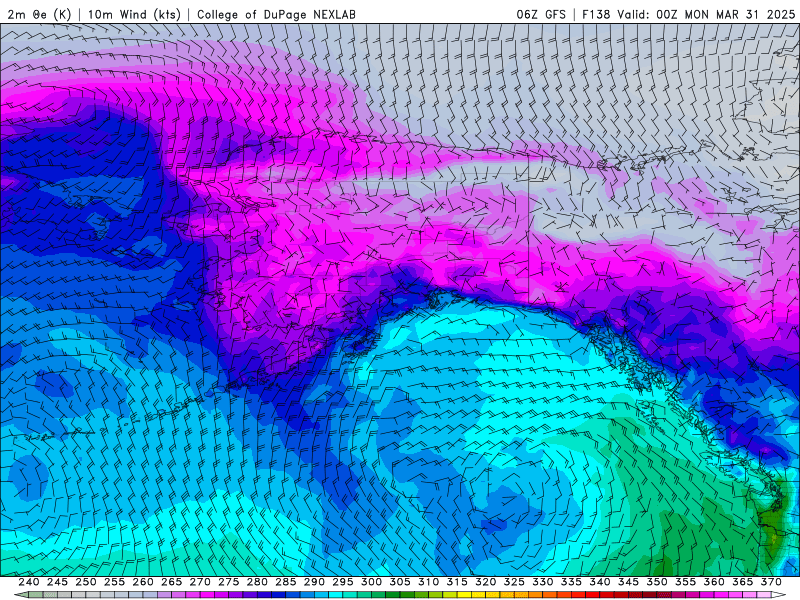Click the 245 legend value
Viewport: 800px width, 600px height.
[x=57, y=582]
